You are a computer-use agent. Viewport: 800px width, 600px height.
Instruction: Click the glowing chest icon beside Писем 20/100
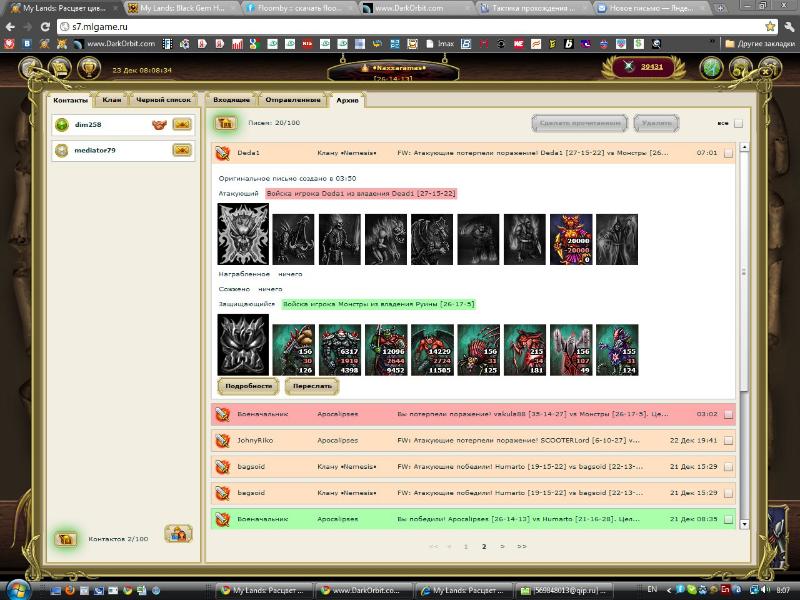pos(225,123)
